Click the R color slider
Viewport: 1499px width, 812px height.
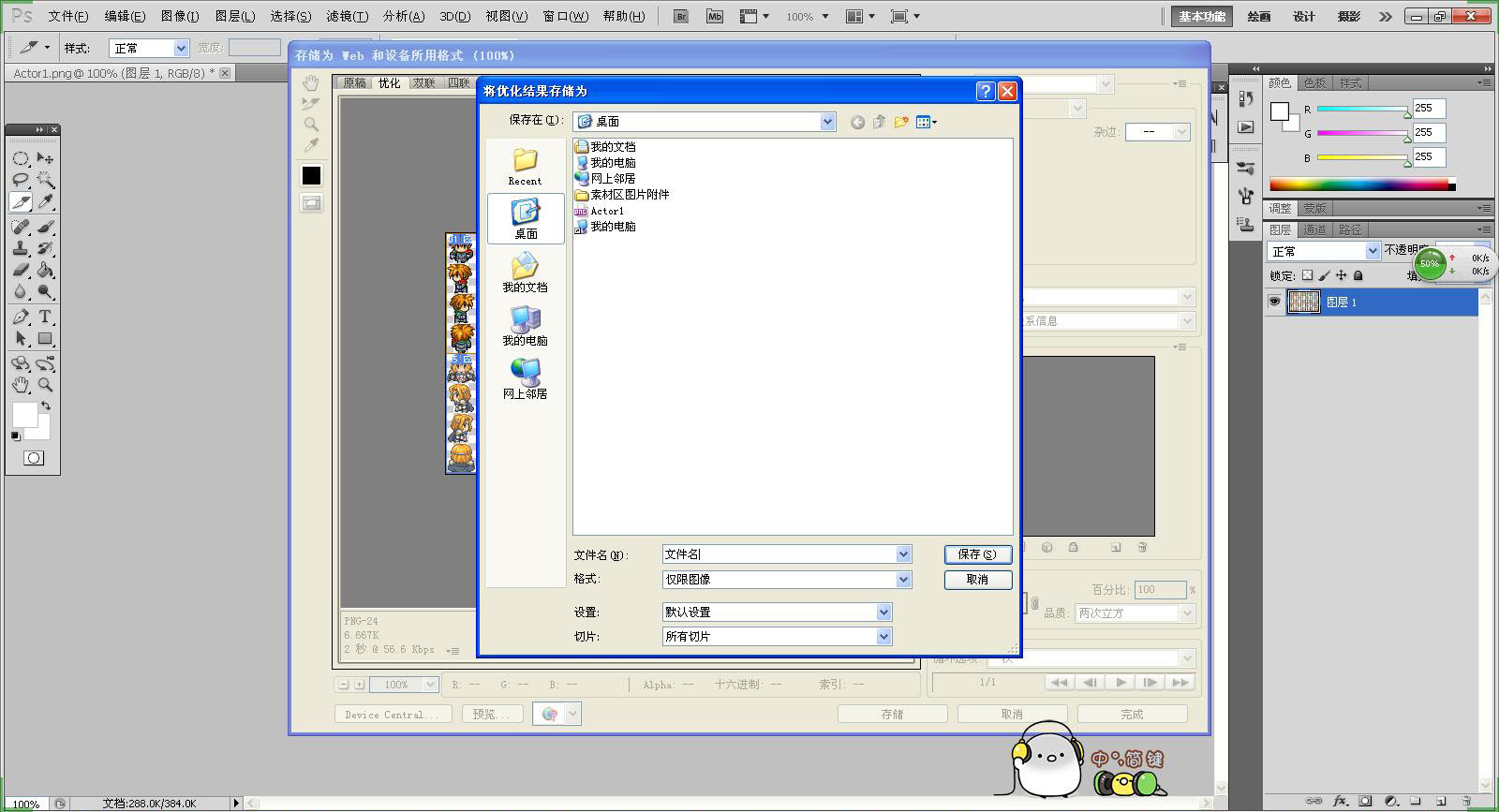click(x=1362, y=109)
